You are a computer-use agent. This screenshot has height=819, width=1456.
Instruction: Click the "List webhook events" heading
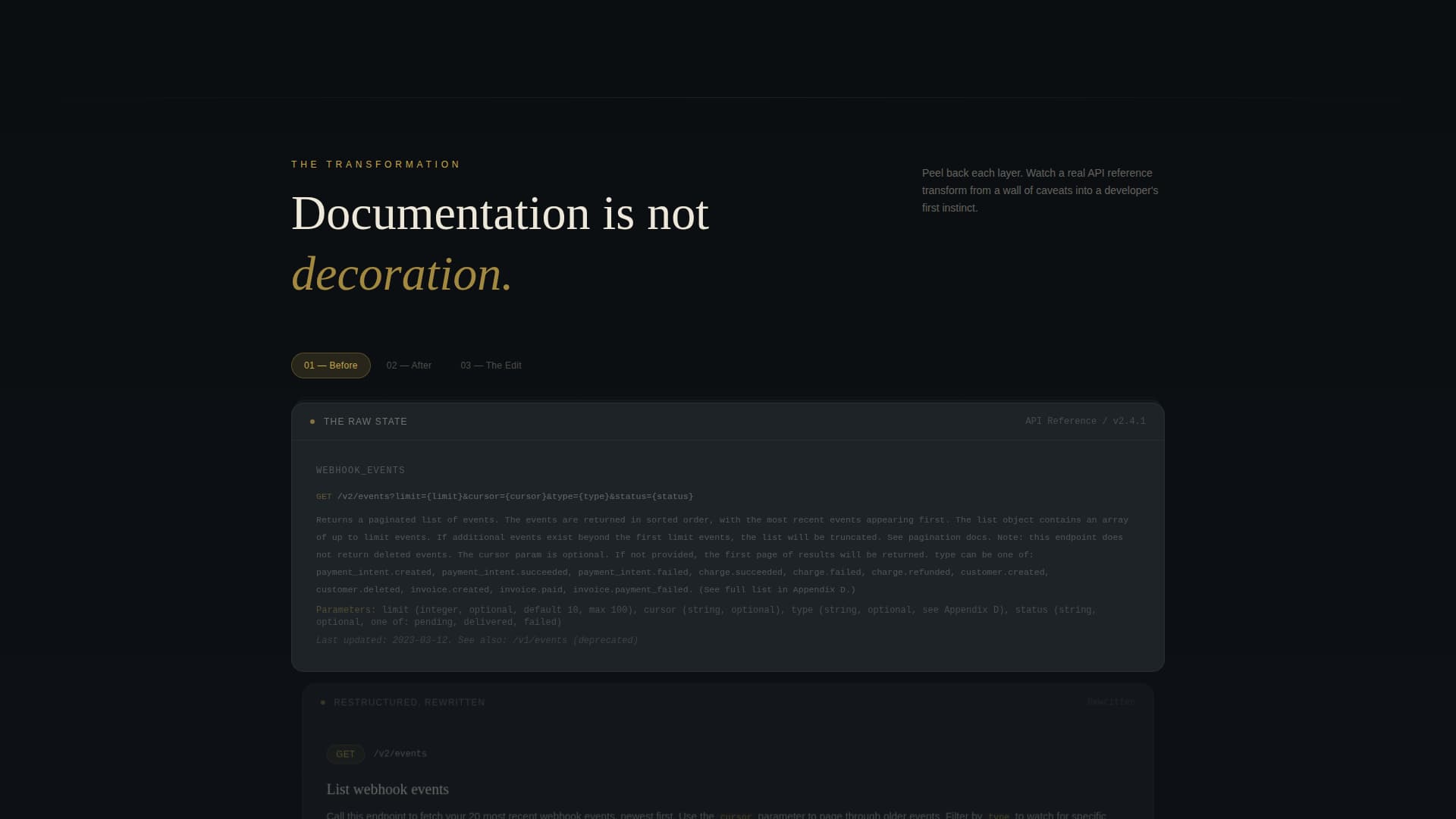coord(388,789)
